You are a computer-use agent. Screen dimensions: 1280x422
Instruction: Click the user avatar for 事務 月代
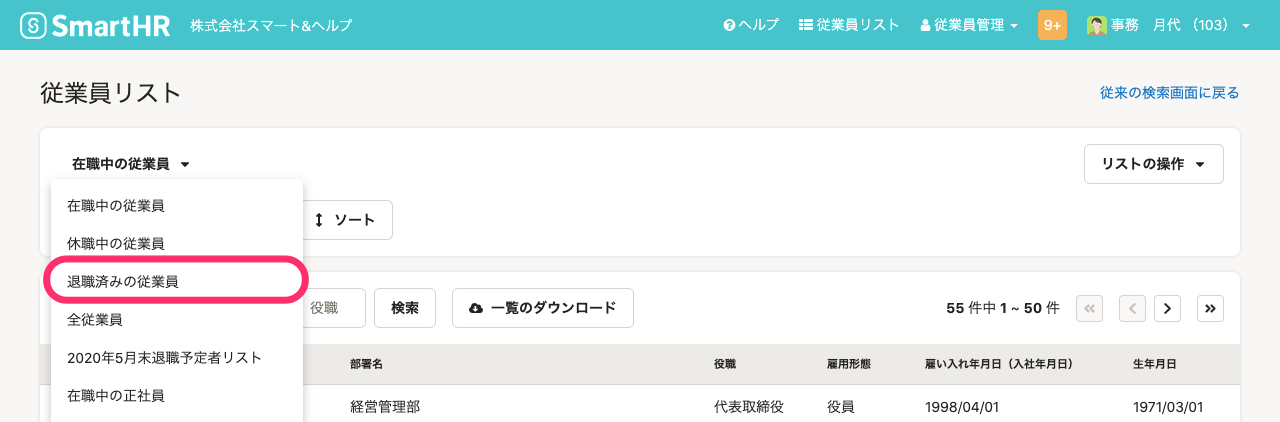coord(1096,25)
